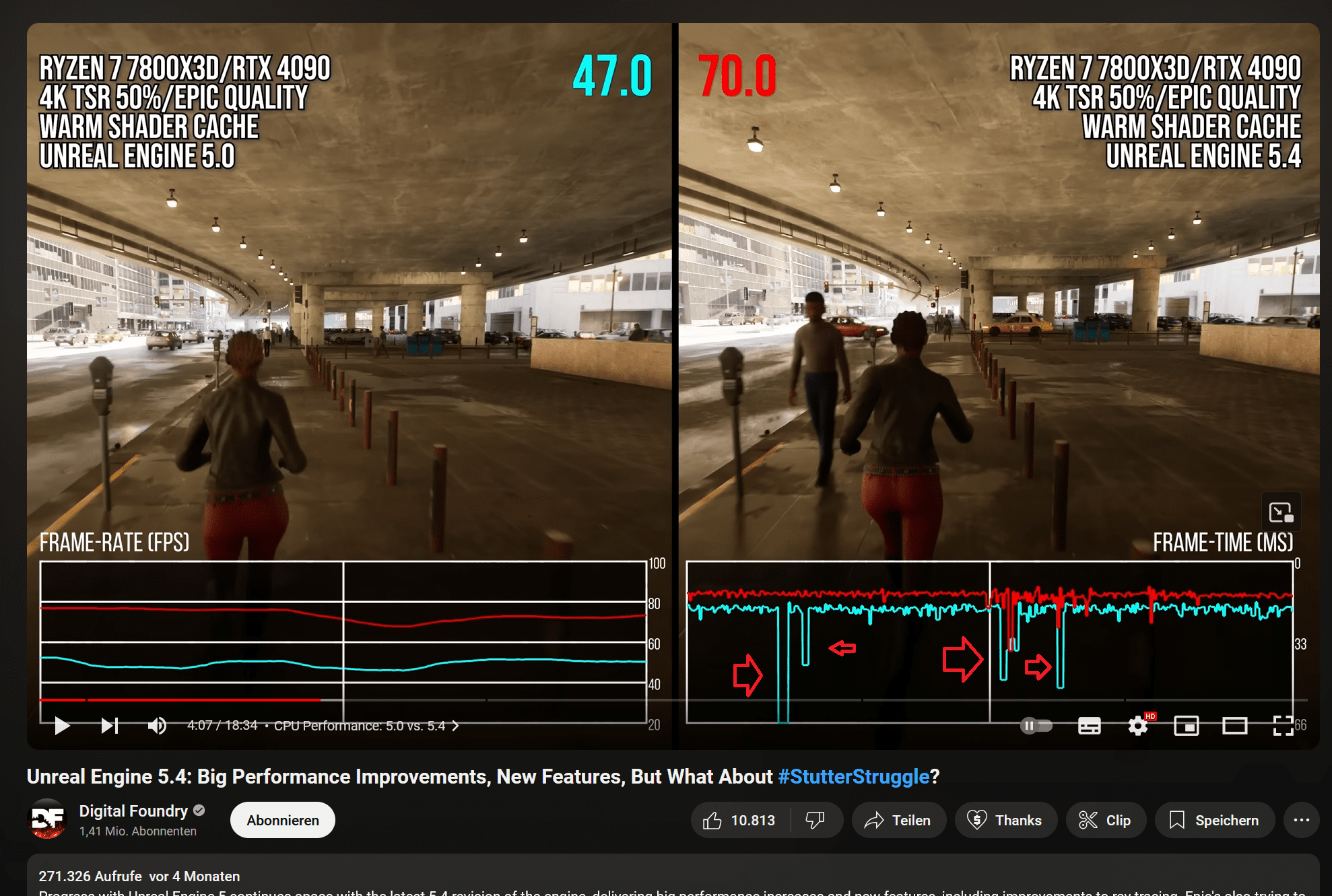Image resolution: width=1332 pixels, height=896 pixels.
Task: Open Digital Foundry channel avatar
Action: 48,819
